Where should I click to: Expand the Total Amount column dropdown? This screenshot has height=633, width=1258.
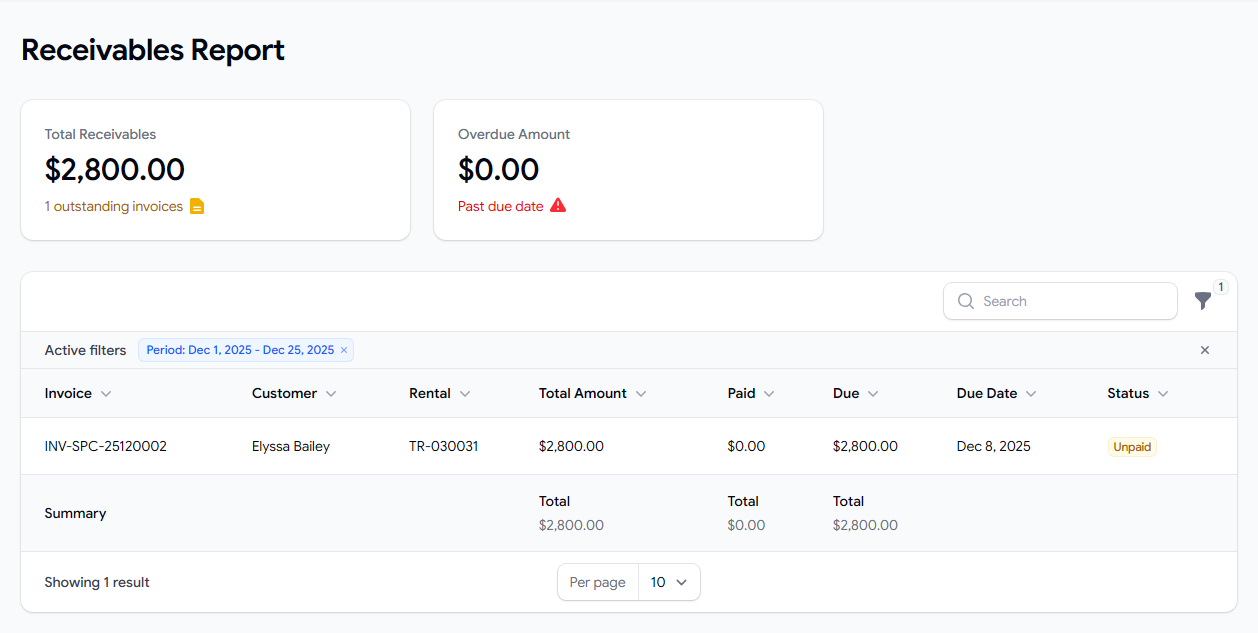640,394
